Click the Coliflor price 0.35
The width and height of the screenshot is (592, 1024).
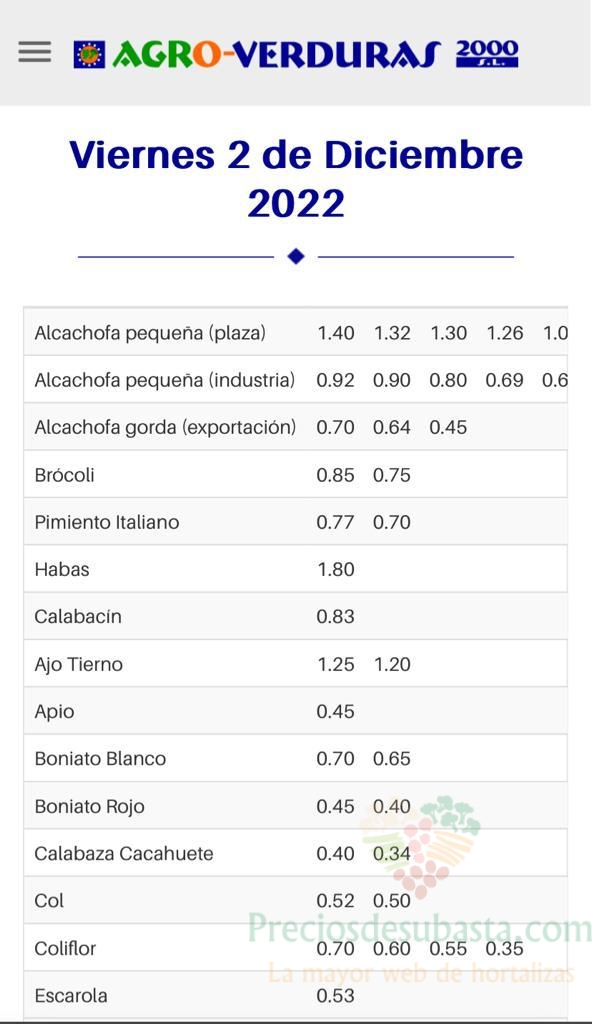(504, 948)
